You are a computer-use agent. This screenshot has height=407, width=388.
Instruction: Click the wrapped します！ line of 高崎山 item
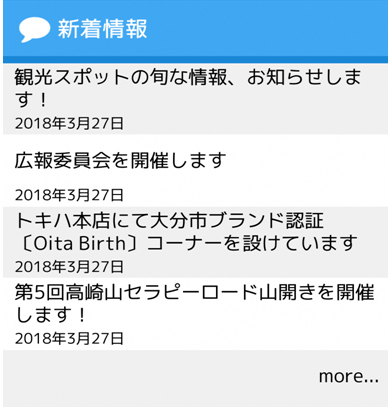coord(51,315)
